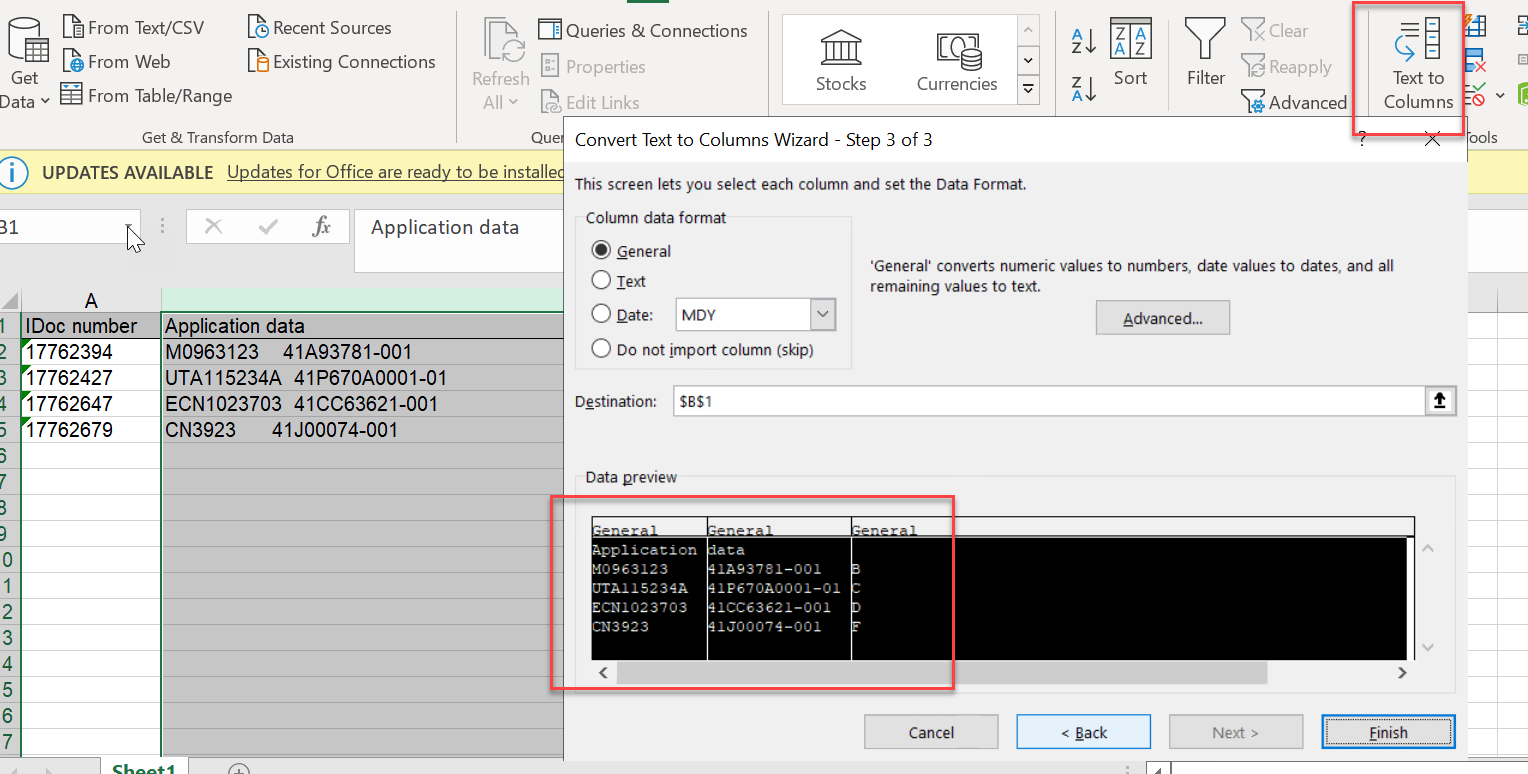Select the IDoc number cell

(x=91, y=326)
